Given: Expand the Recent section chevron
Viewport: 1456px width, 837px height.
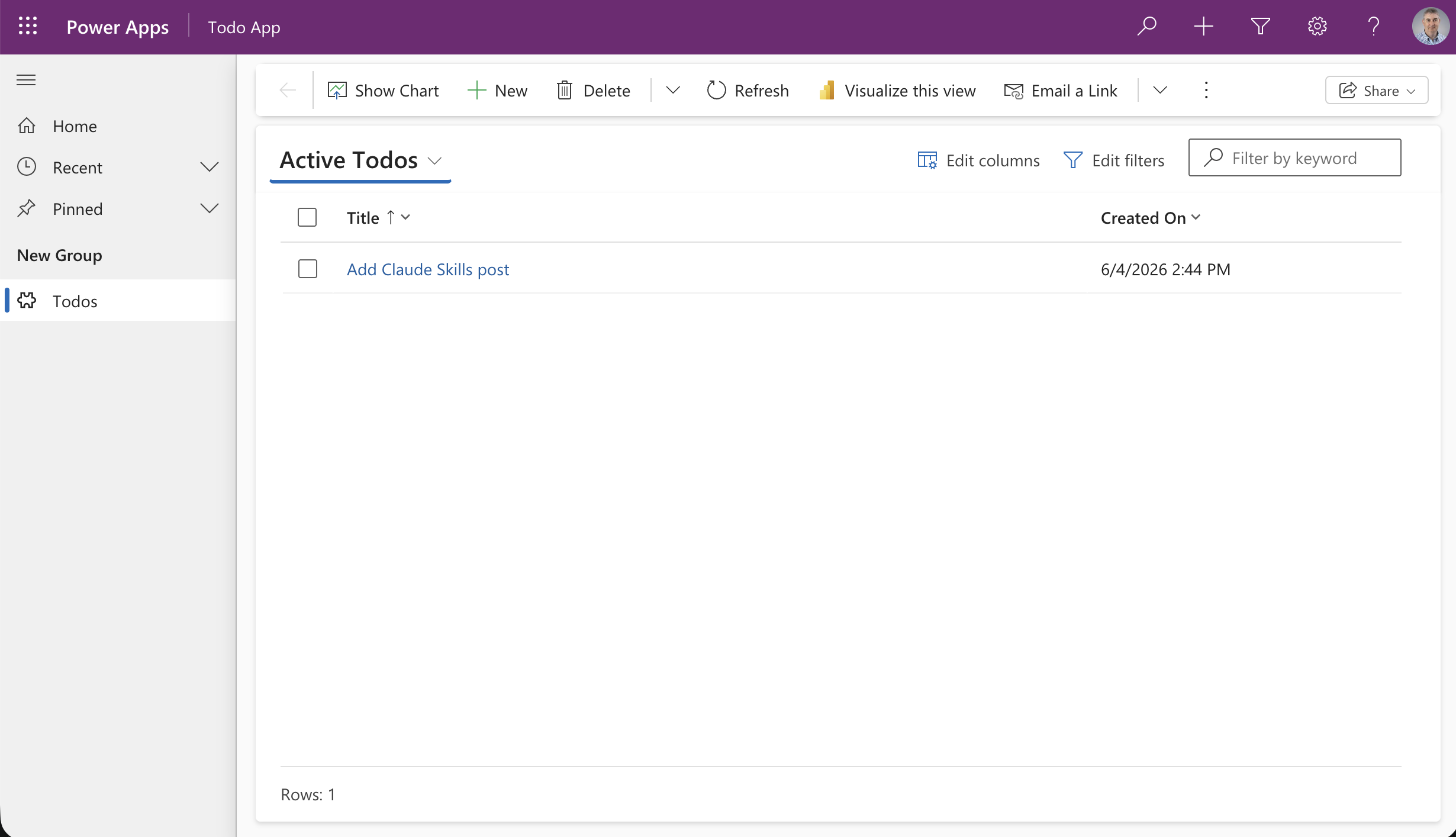Looking at the screenshot, I should click(209, 167).
